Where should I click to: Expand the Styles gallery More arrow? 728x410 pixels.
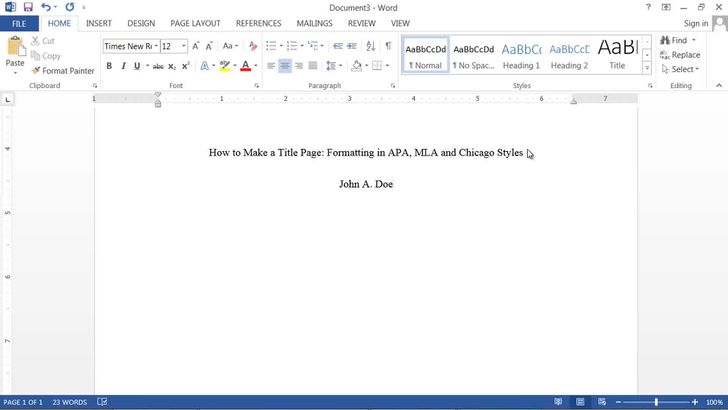point(647,69)
